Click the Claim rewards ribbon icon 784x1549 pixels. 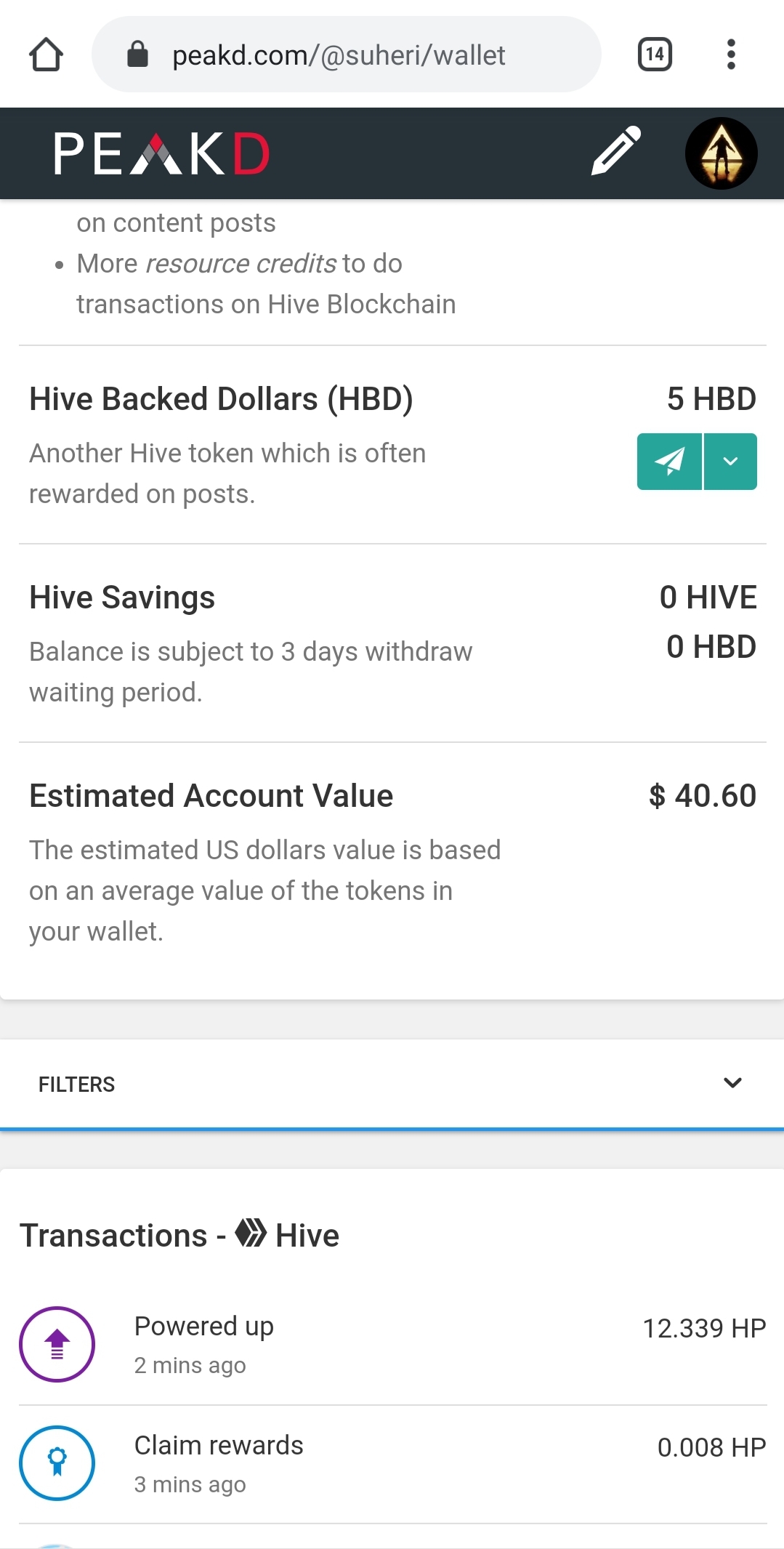point(57,1463)
